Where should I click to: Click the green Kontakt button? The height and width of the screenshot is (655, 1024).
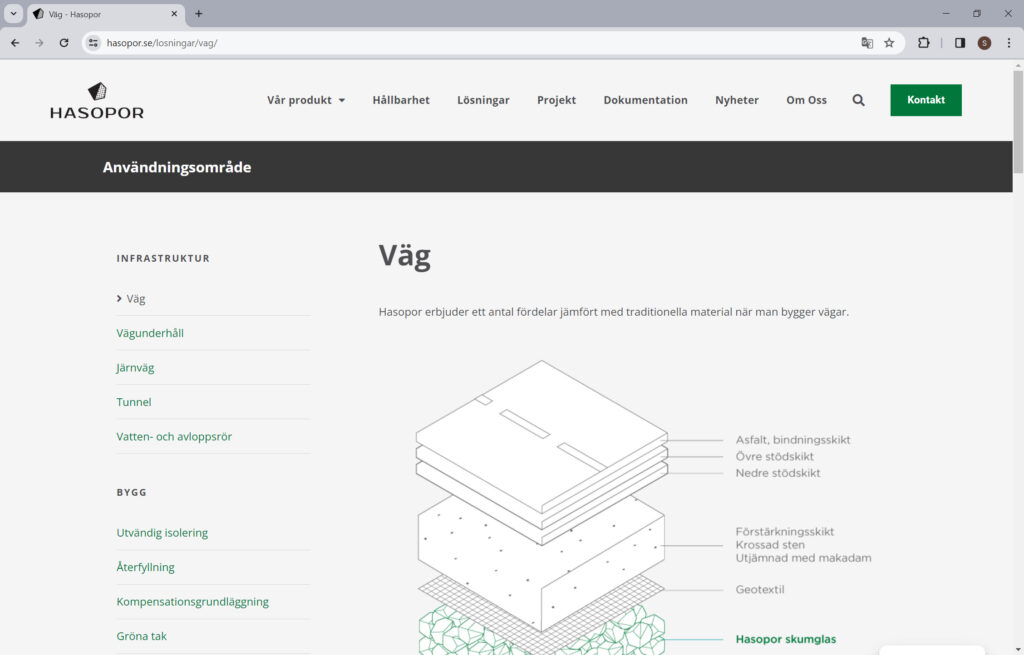click(925, 100)
